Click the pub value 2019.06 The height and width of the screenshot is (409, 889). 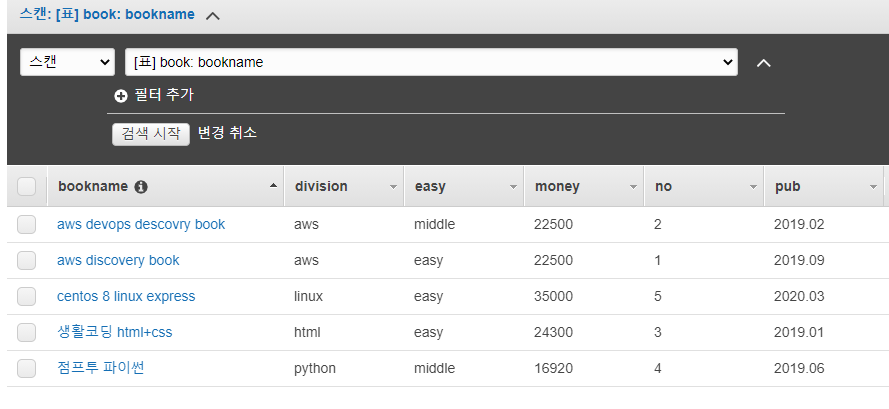[x=799, y=369]
